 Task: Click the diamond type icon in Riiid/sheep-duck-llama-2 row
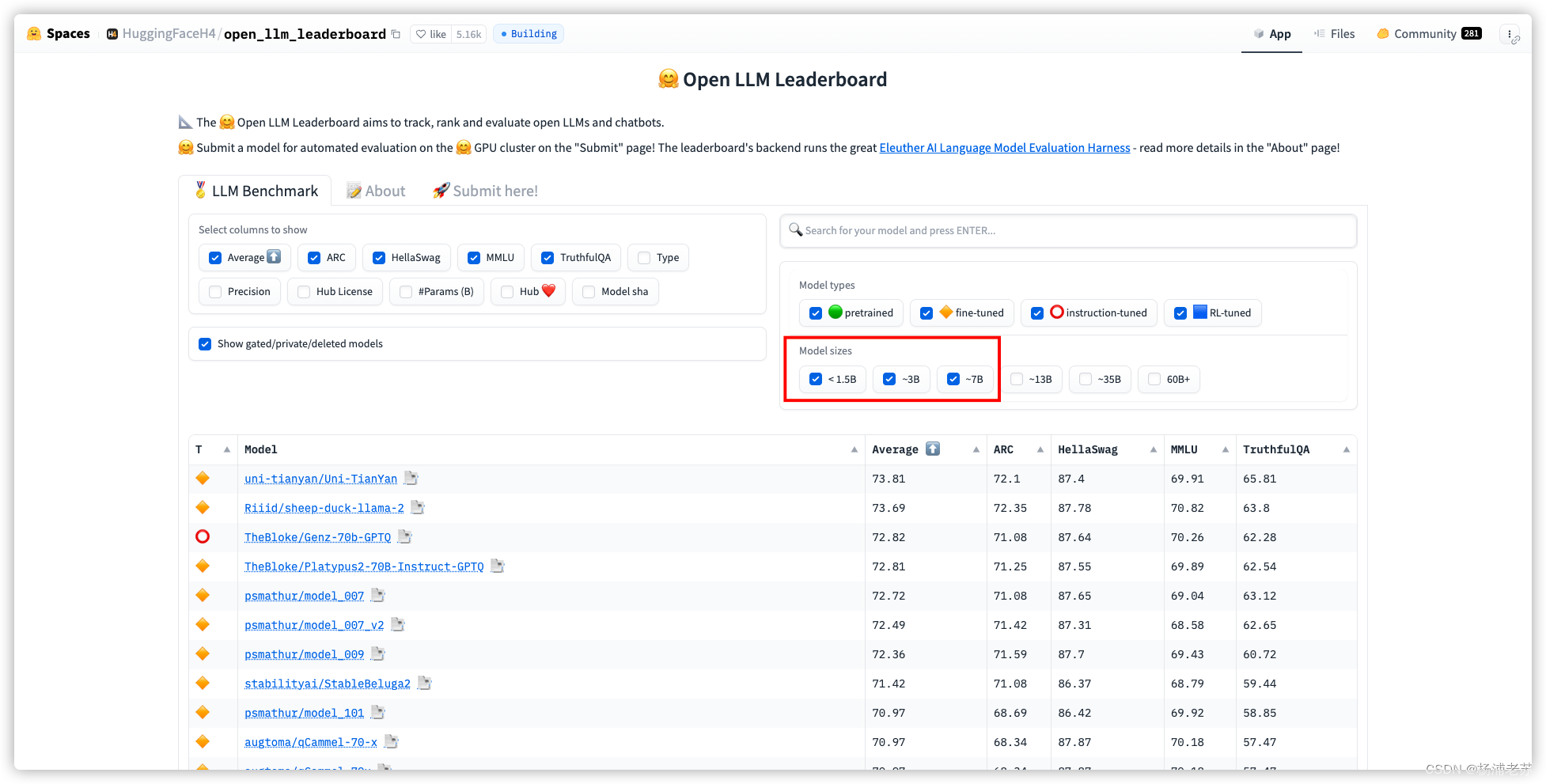pyautogui.click(x=203, y=507)
